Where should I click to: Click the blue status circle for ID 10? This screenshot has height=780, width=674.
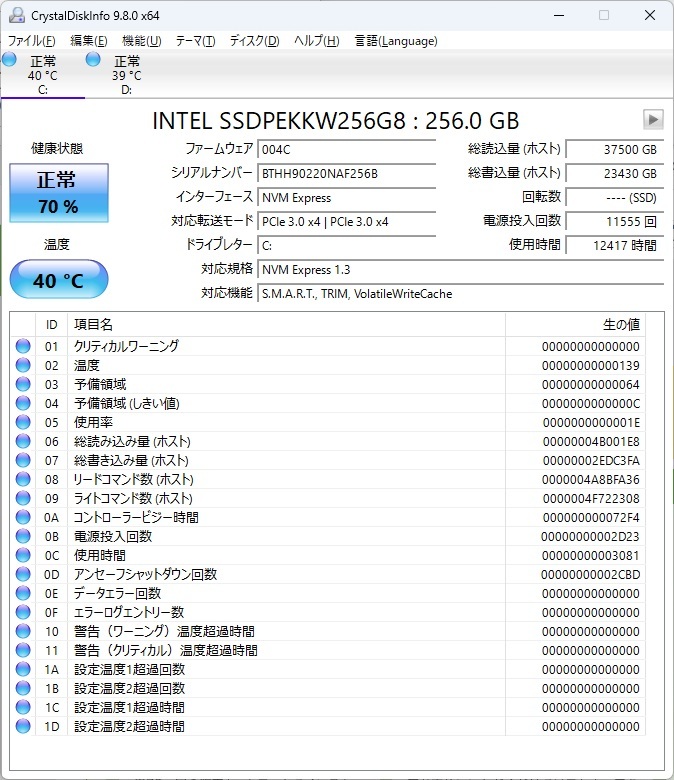(x=23, y=631)
